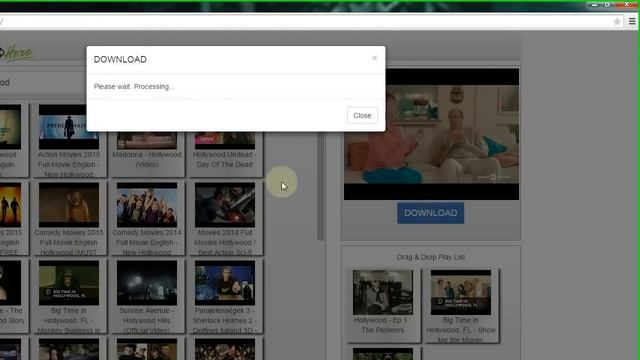This screenshot has width=640, height=360.
Task: Open Hollywood Undead - Day Of The Dead title
Action: click(x=225, y=160)
